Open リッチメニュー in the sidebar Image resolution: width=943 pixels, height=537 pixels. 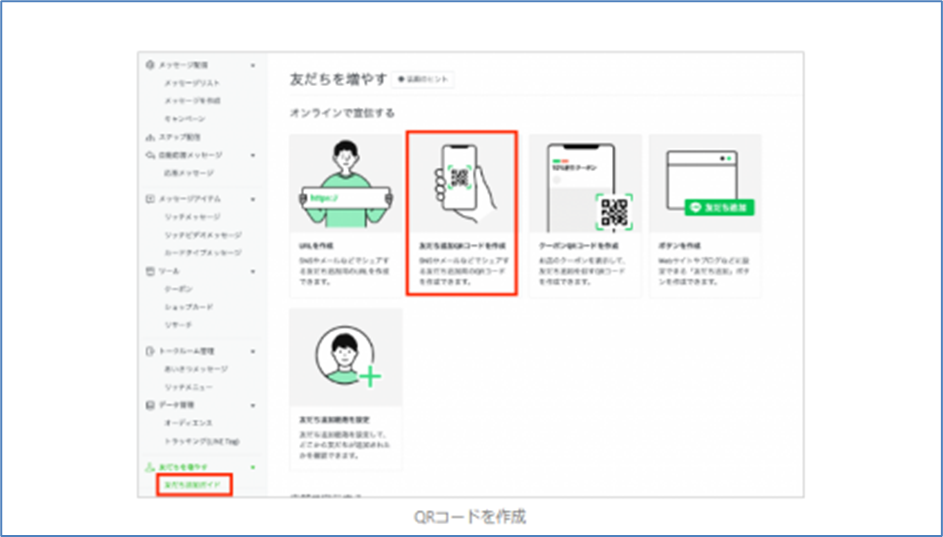(x=189, y=387)
